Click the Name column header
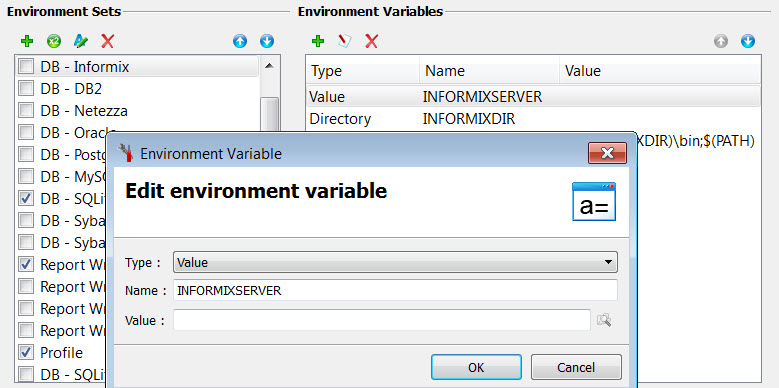 pyautogui.click(x=489, y=71)
